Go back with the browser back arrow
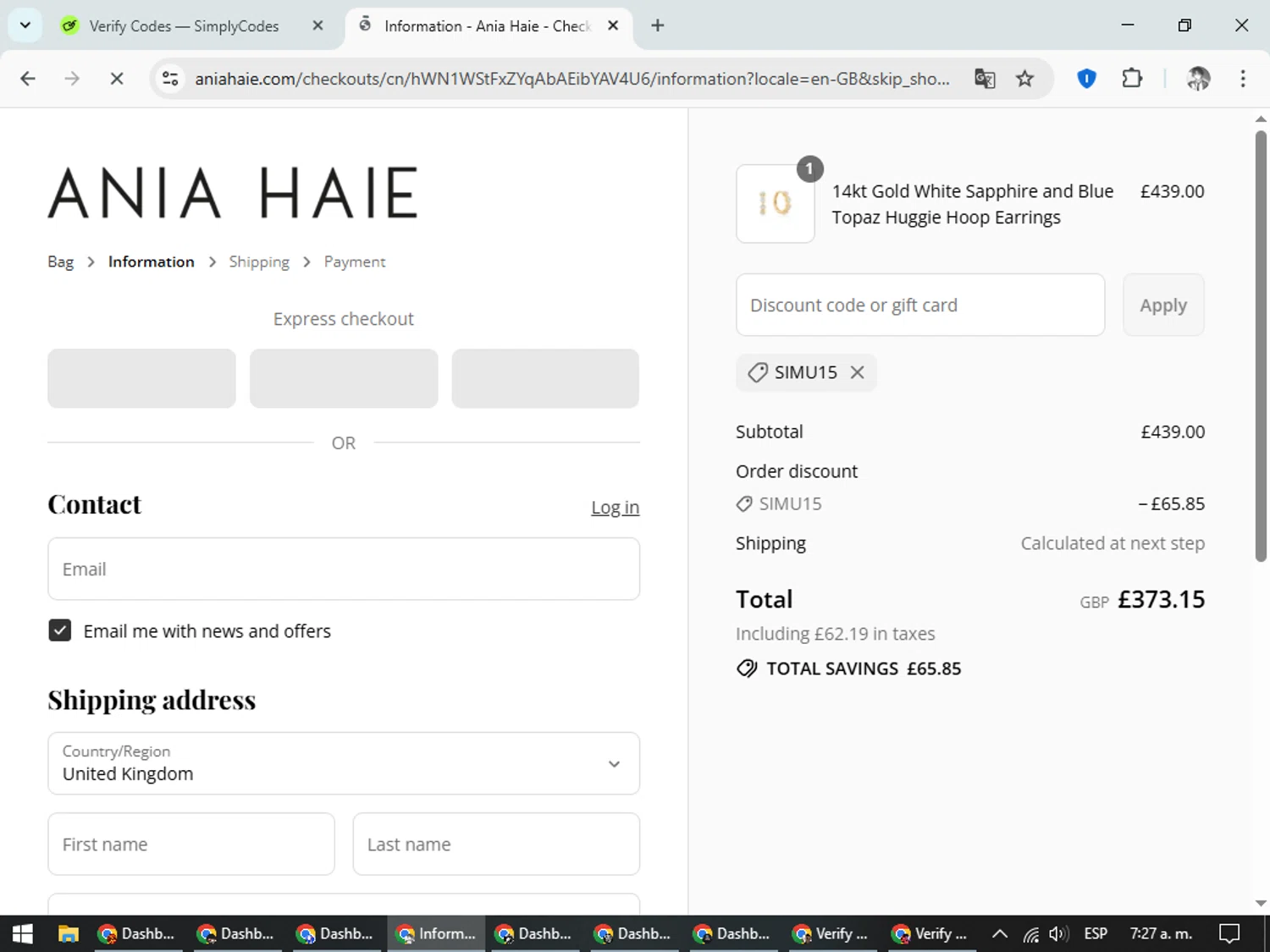Screen dimensions: 1270x952 [x=28, y=79]
